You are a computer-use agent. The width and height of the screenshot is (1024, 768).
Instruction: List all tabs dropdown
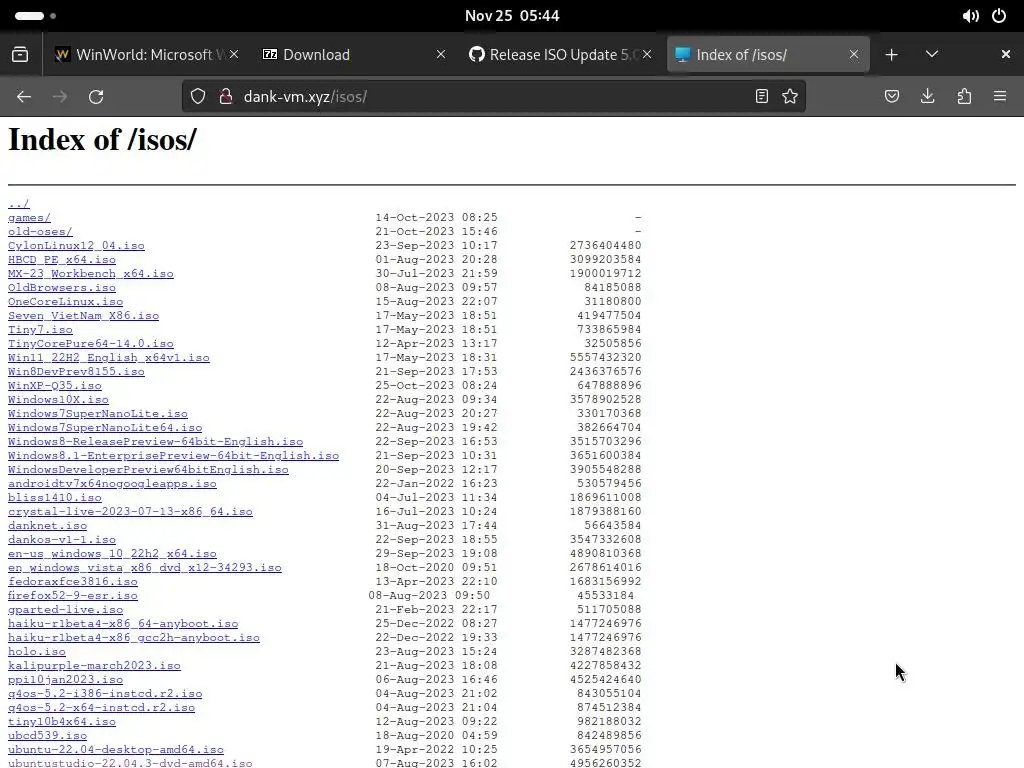click(x=932, y=54)
